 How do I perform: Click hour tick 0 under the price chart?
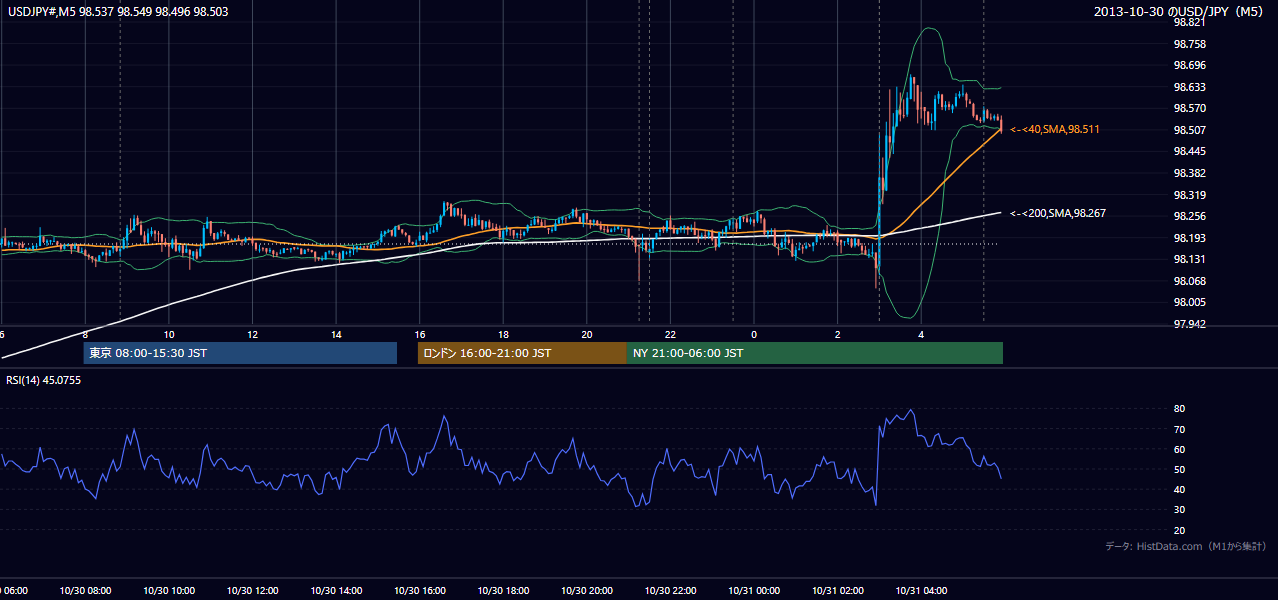point(754,334)
